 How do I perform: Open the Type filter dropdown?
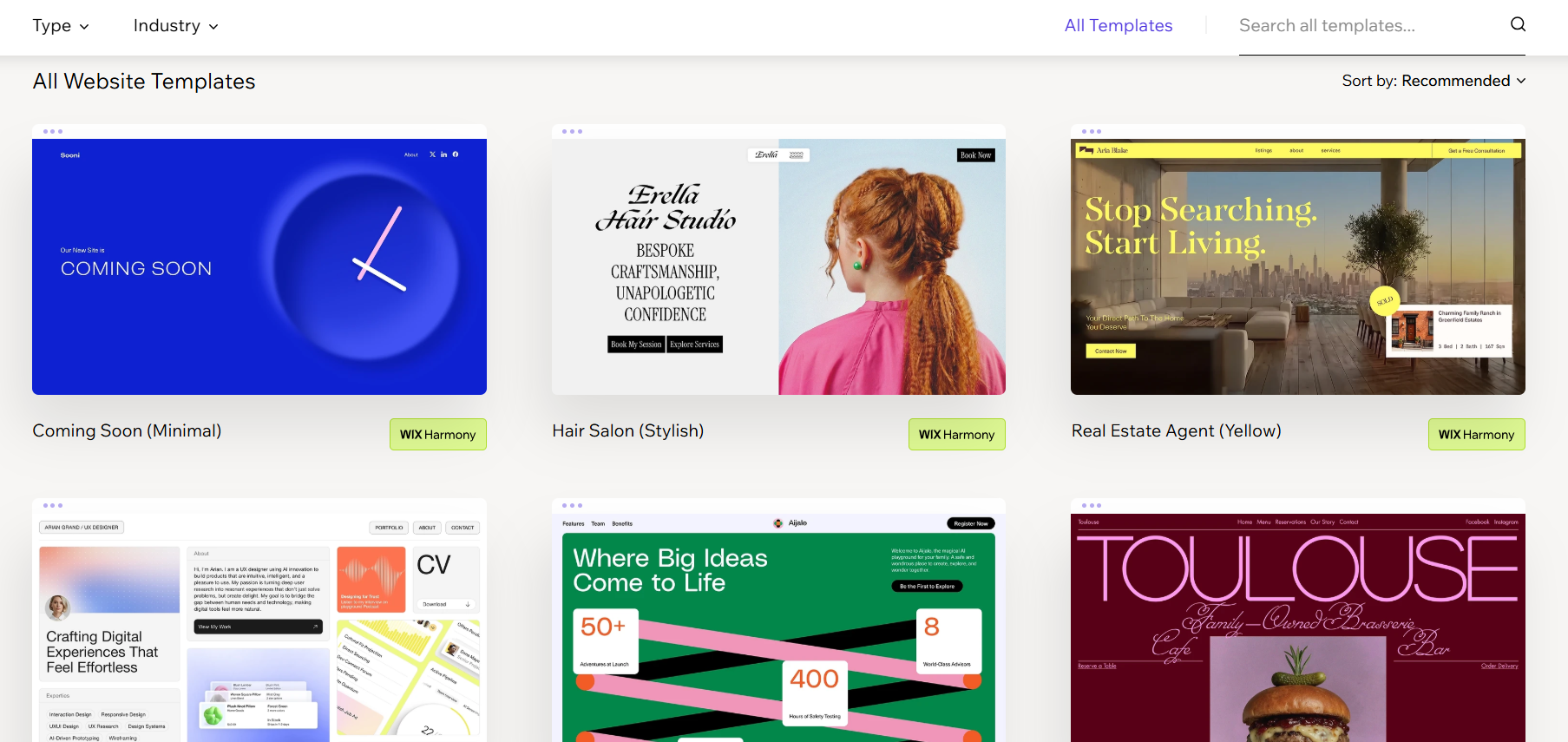point(61,26)
